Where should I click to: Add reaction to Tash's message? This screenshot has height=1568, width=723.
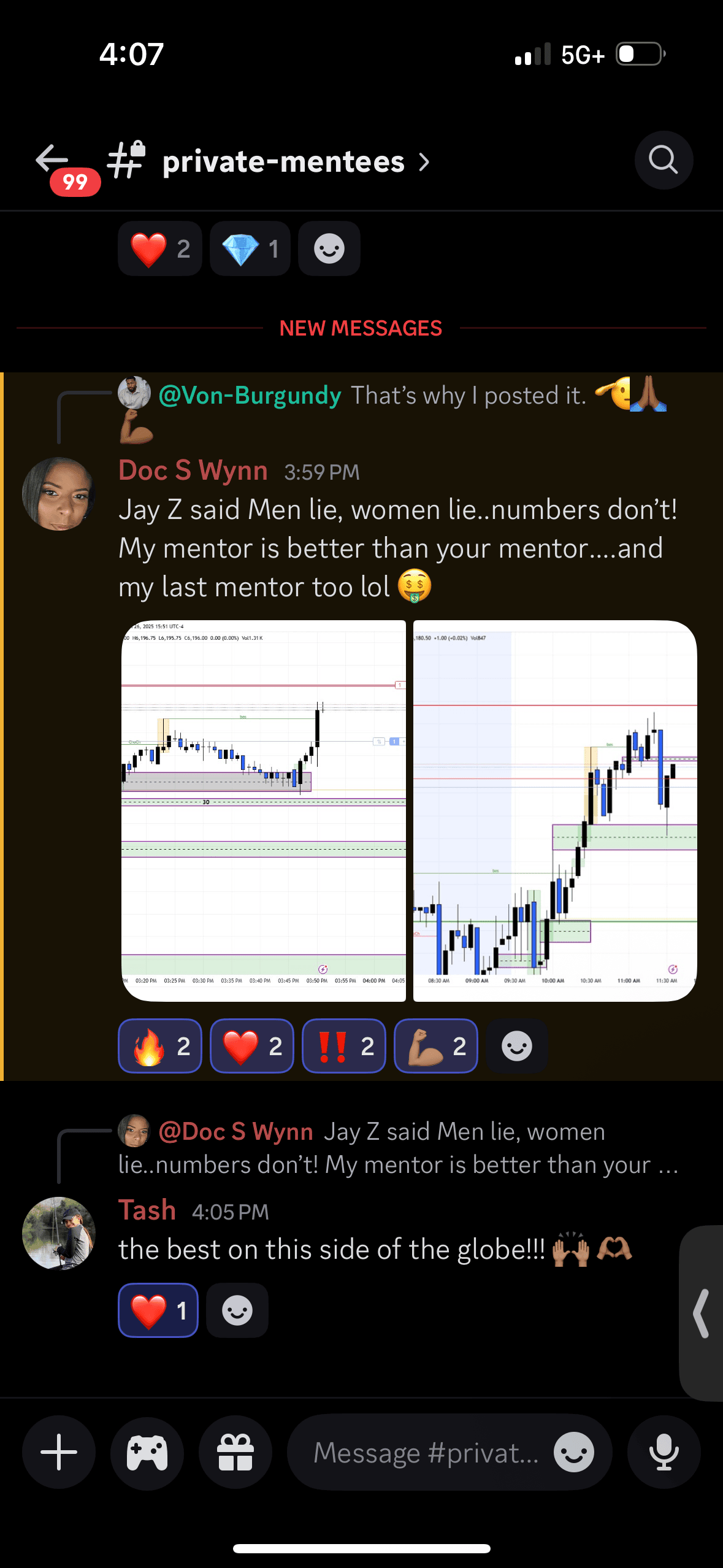tap(237, 1310)
